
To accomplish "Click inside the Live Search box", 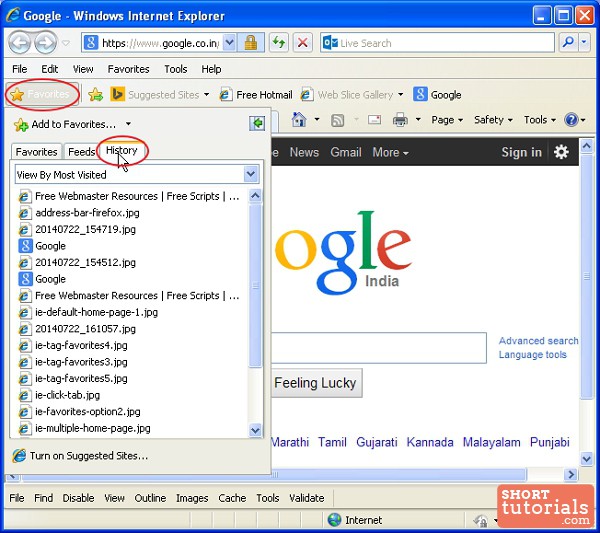I will pyautogui.click(x=445, y=43).
